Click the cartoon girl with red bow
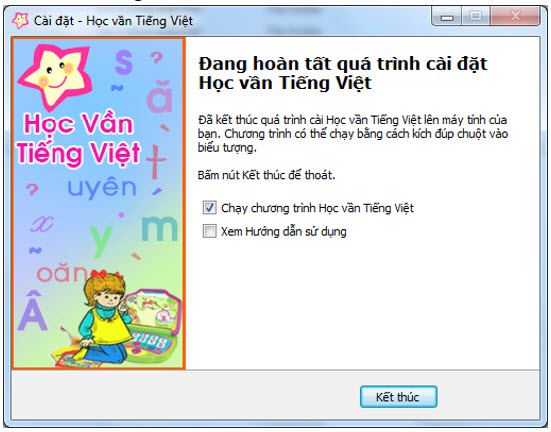Image resolution: width=551 pixels, height=432 pixels. tap(104, 316)
